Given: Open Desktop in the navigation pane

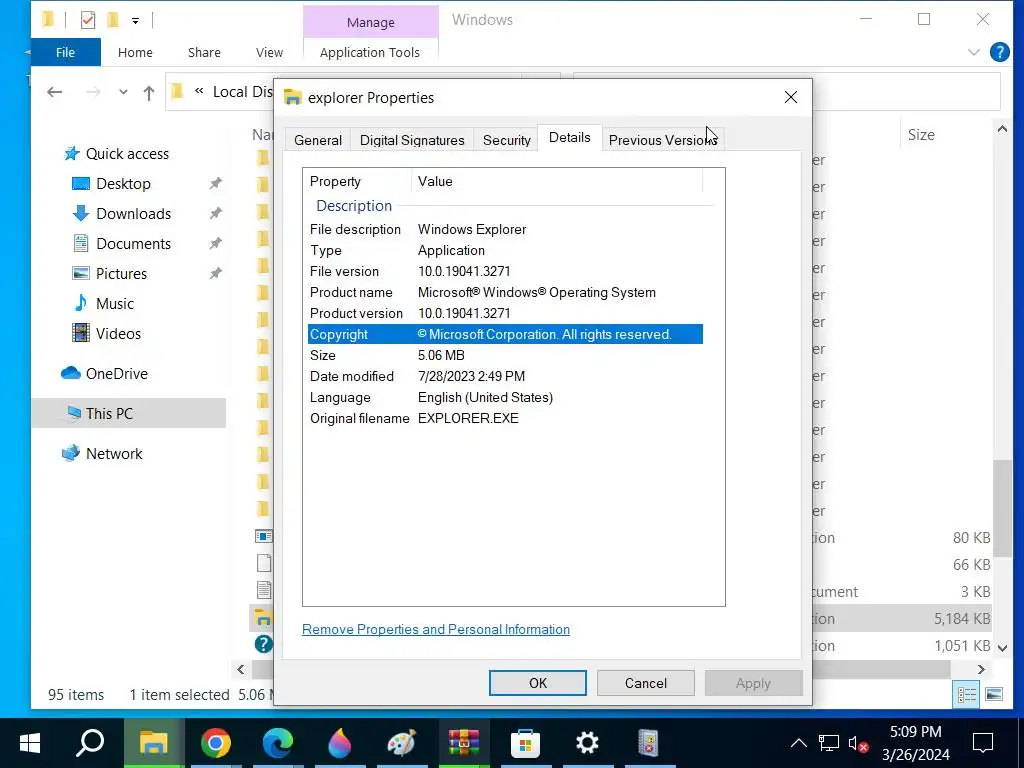Looking at the screenshot, I should [x=123, y=184].
